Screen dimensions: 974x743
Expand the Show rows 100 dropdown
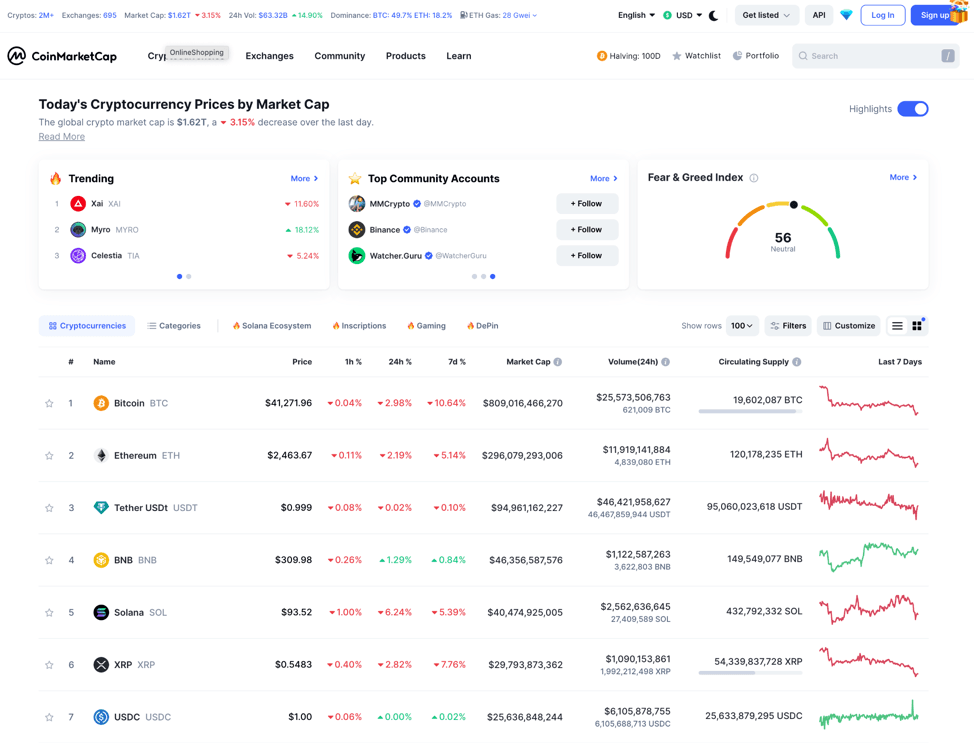[x=741, y=326]
